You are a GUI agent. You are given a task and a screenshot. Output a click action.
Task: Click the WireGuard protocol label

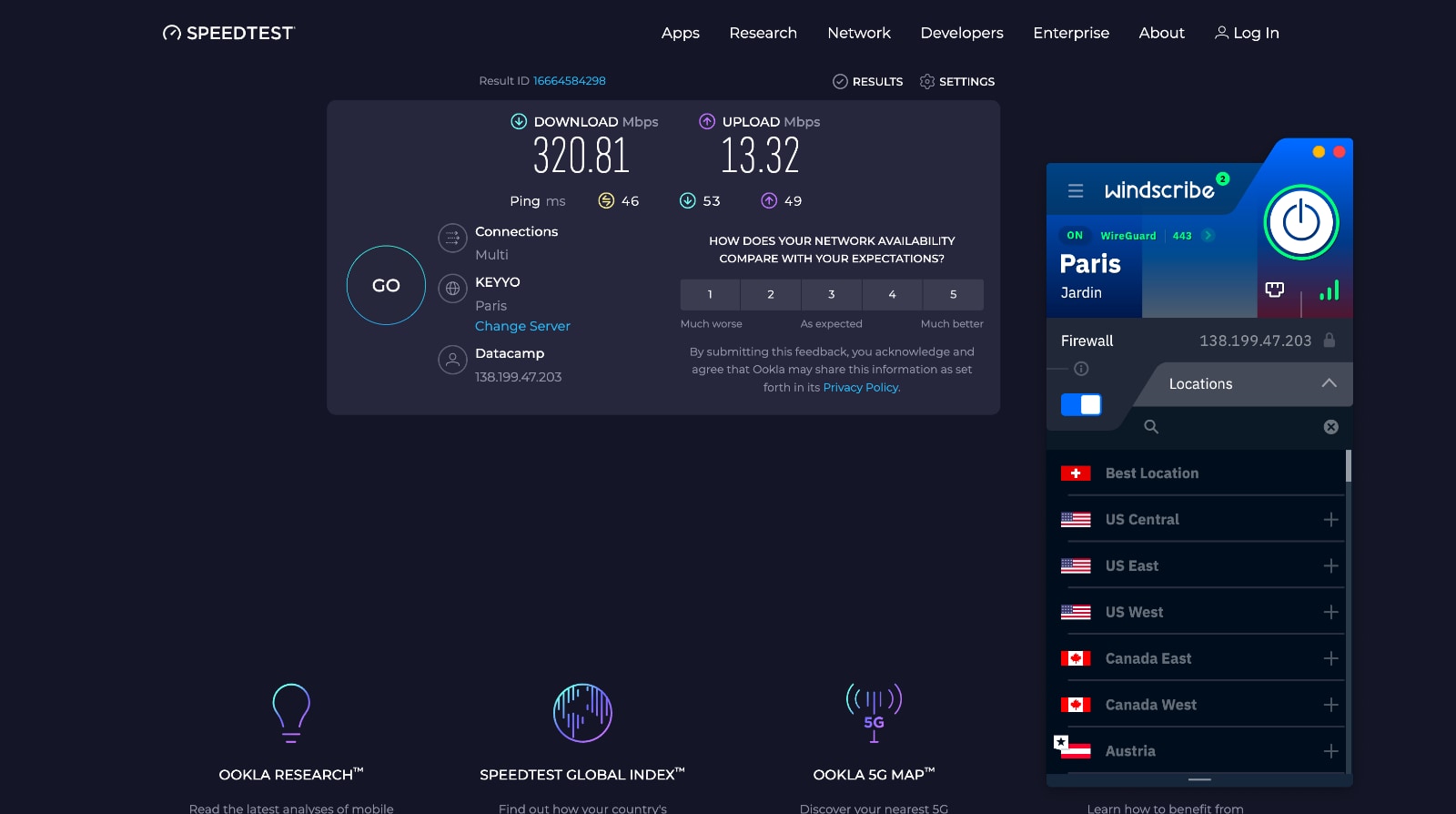point(1128,236)
